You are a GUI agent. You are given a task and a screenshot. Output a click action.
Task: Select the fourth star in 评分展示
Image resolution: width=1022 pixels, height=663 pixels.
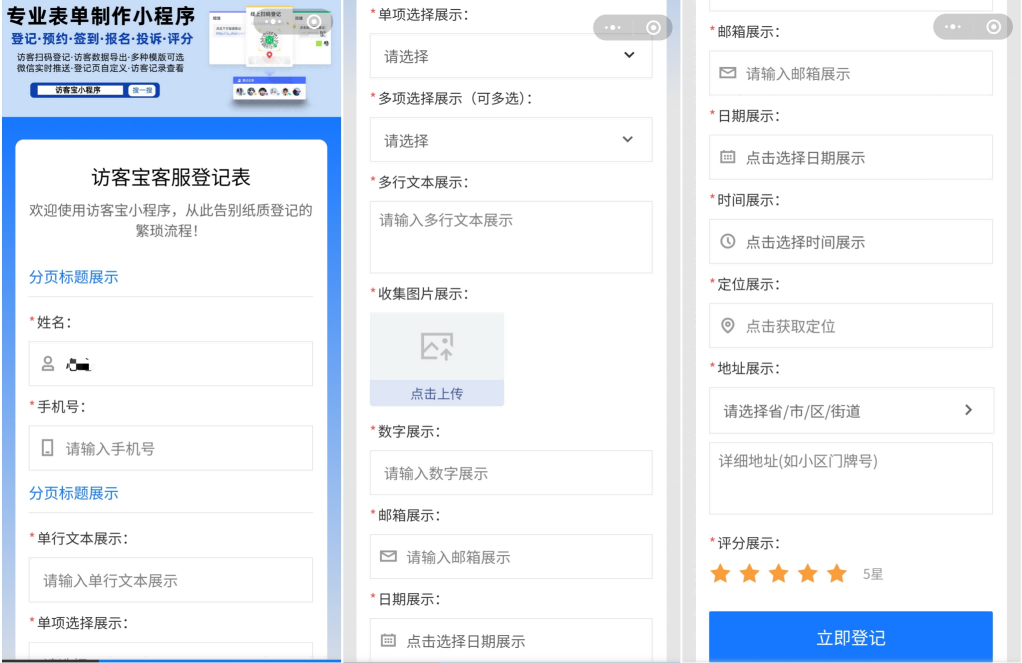click(808, 573)
